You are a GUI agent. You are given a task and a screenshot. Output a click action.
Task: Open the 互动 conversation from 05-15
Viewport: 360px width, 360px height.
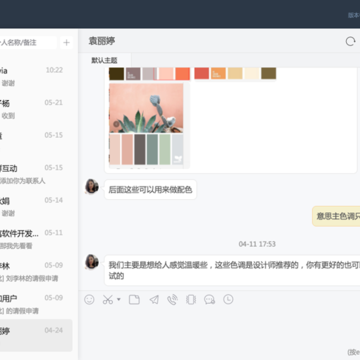(36, 174)
